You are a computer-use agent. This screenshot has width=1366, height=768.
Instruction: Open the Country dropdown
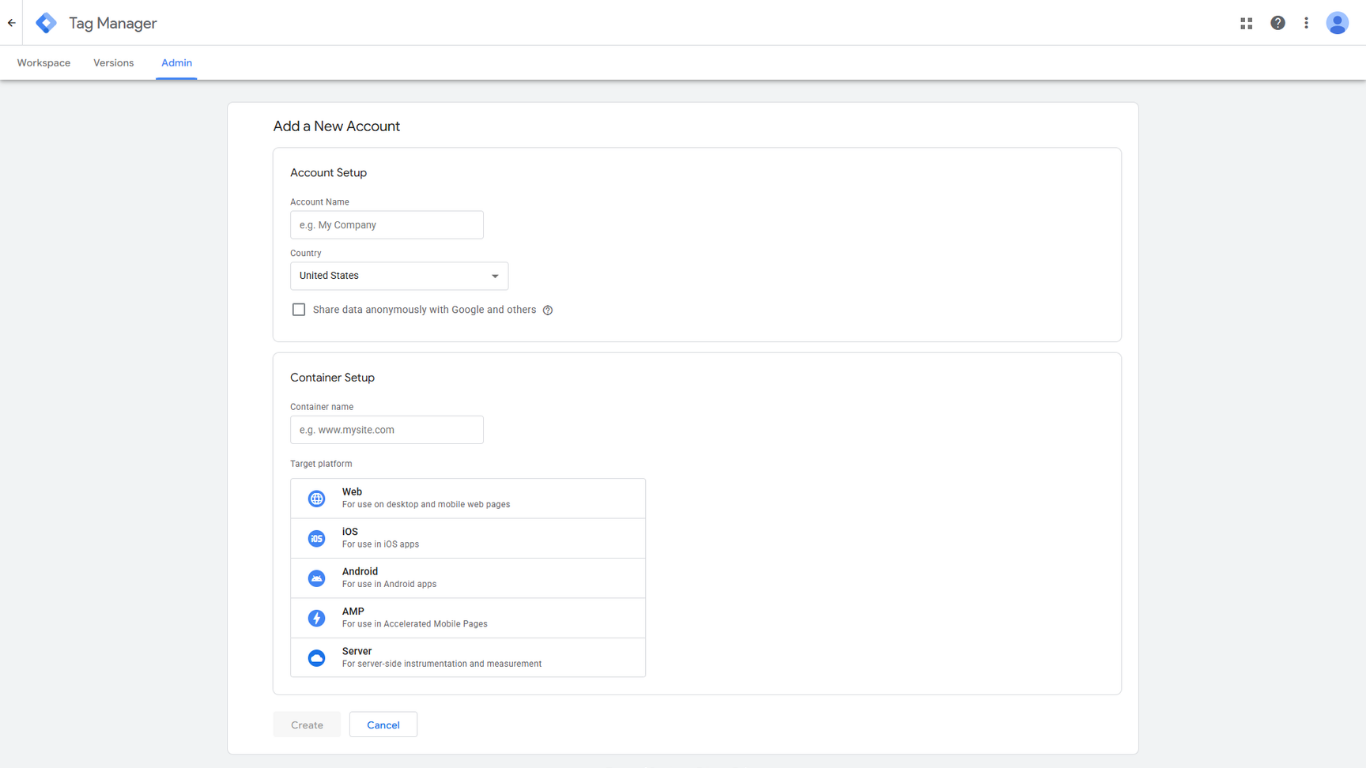[398, 275]
